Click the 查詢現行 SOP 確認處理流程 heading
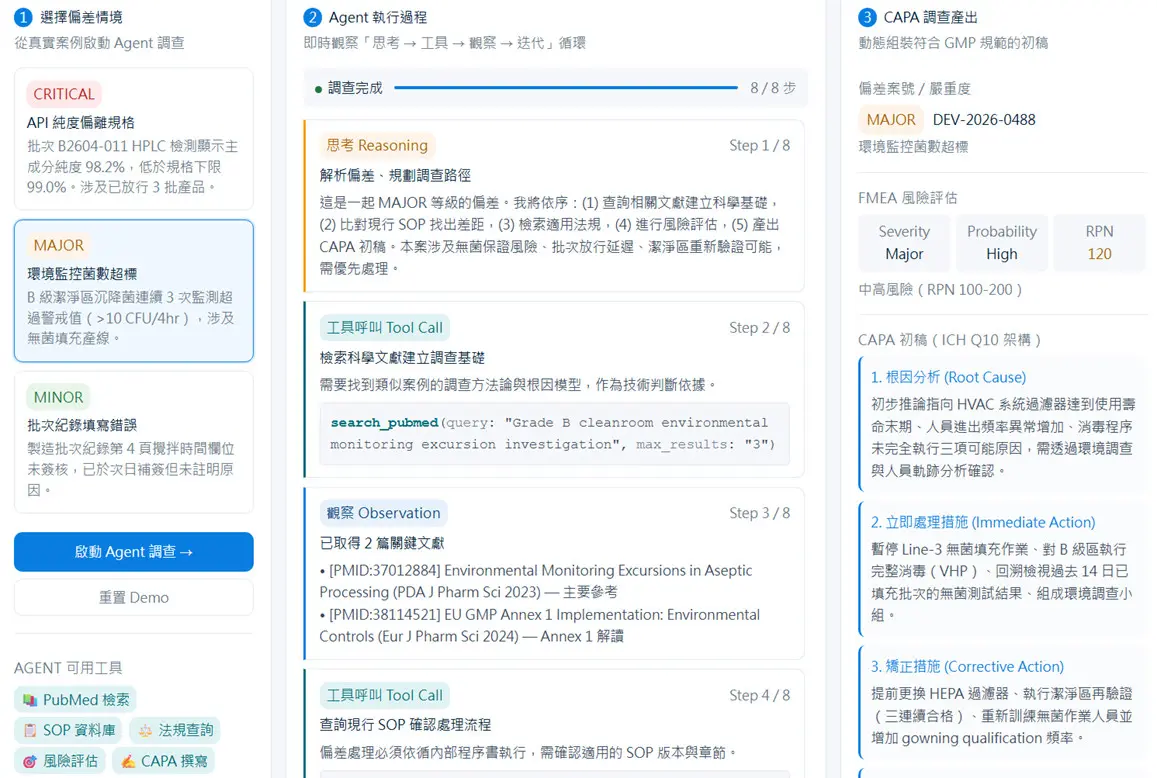The width and height of the screenshot is (1157, 778). 405,725
